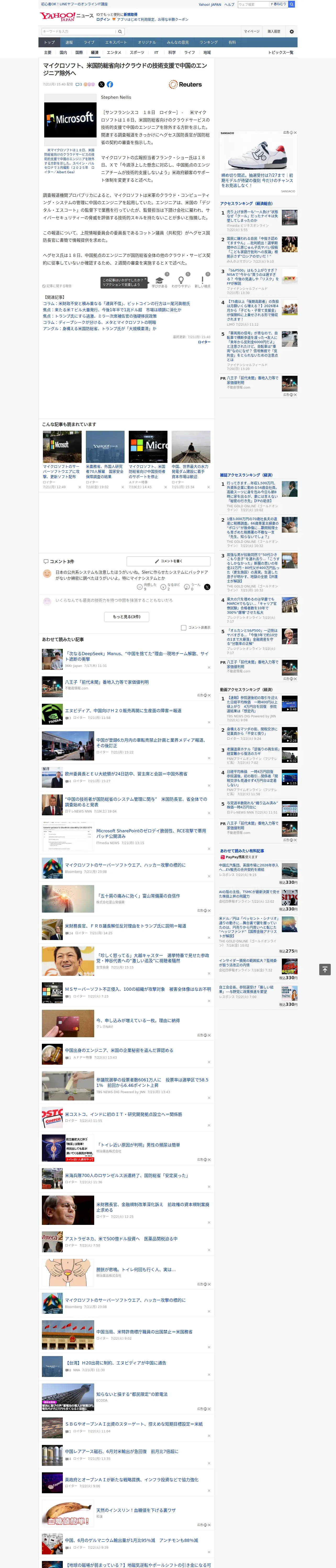Open the みんなの意見 navigation tab
This screenshot has height=1568, width=336.
pyautogui.click(x=177, y=43)
